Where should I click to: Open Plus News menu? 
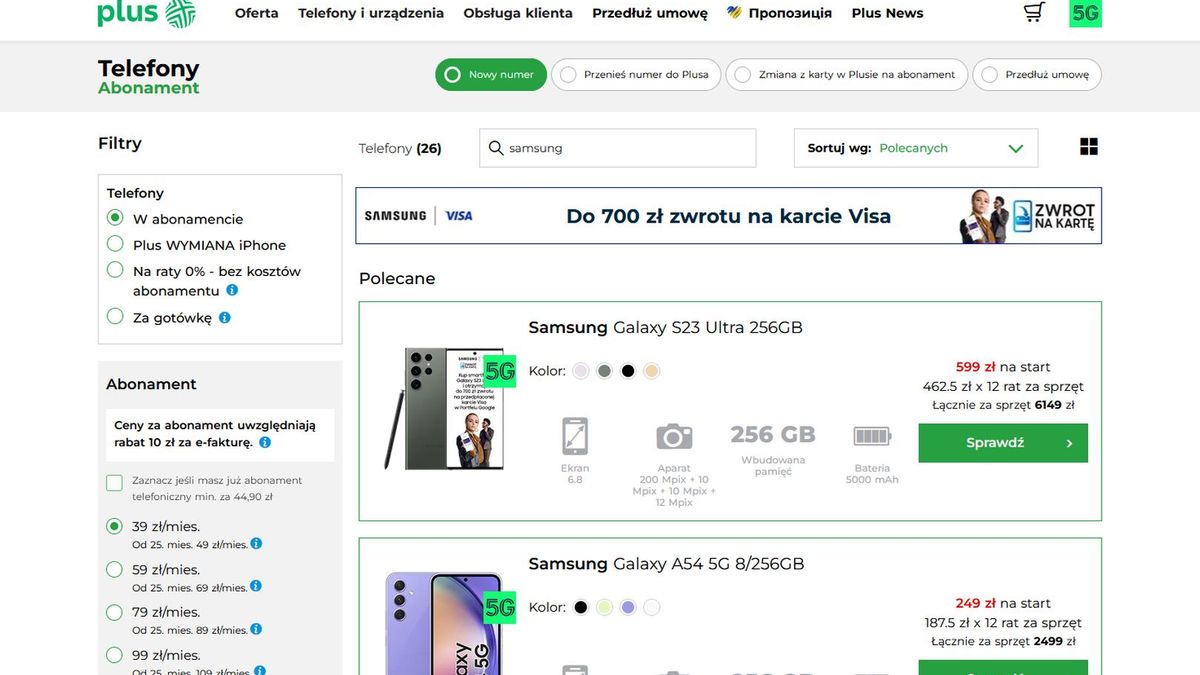coord(888,13)
